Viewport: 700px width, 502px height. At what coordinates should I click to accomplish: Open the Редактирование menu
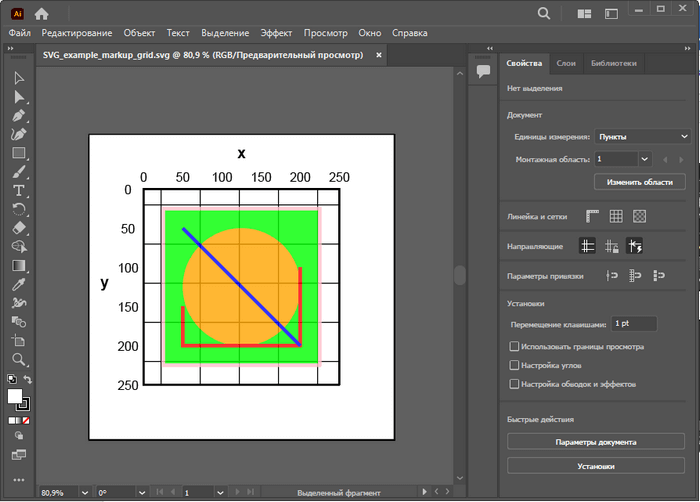(77, 33)
